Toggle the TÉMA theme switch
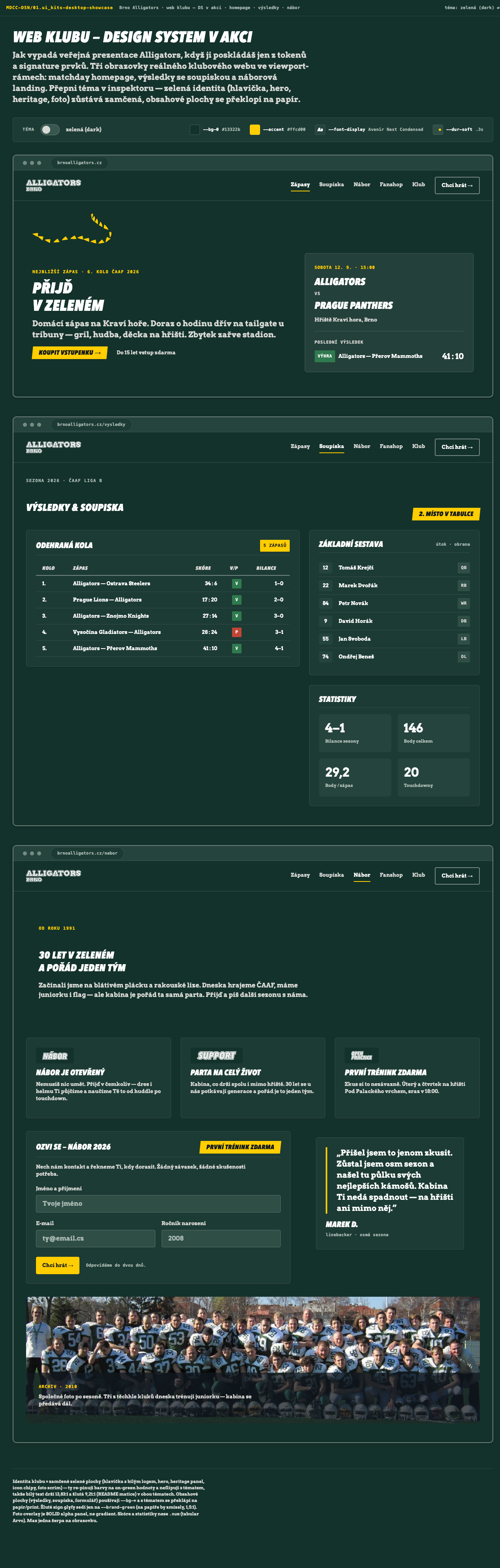The image size is (500, 1568). point(50,130)
